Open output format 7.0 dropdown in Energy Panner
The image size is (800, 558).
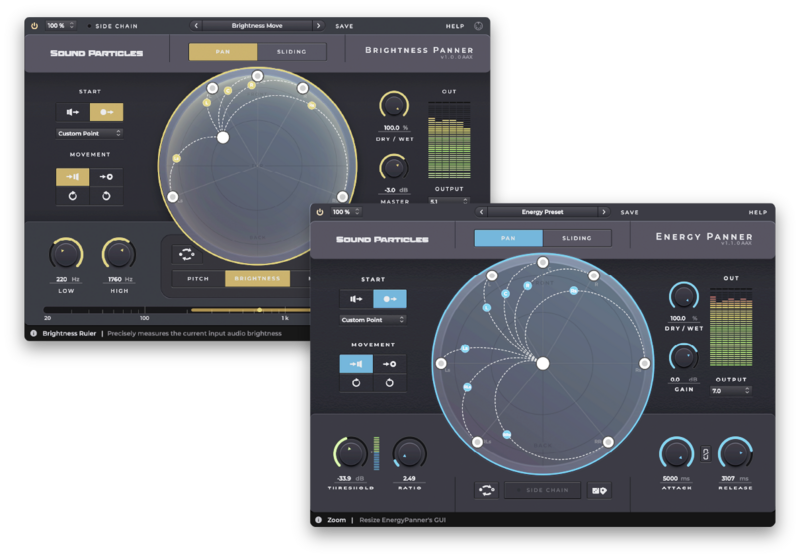coord(731,391)
